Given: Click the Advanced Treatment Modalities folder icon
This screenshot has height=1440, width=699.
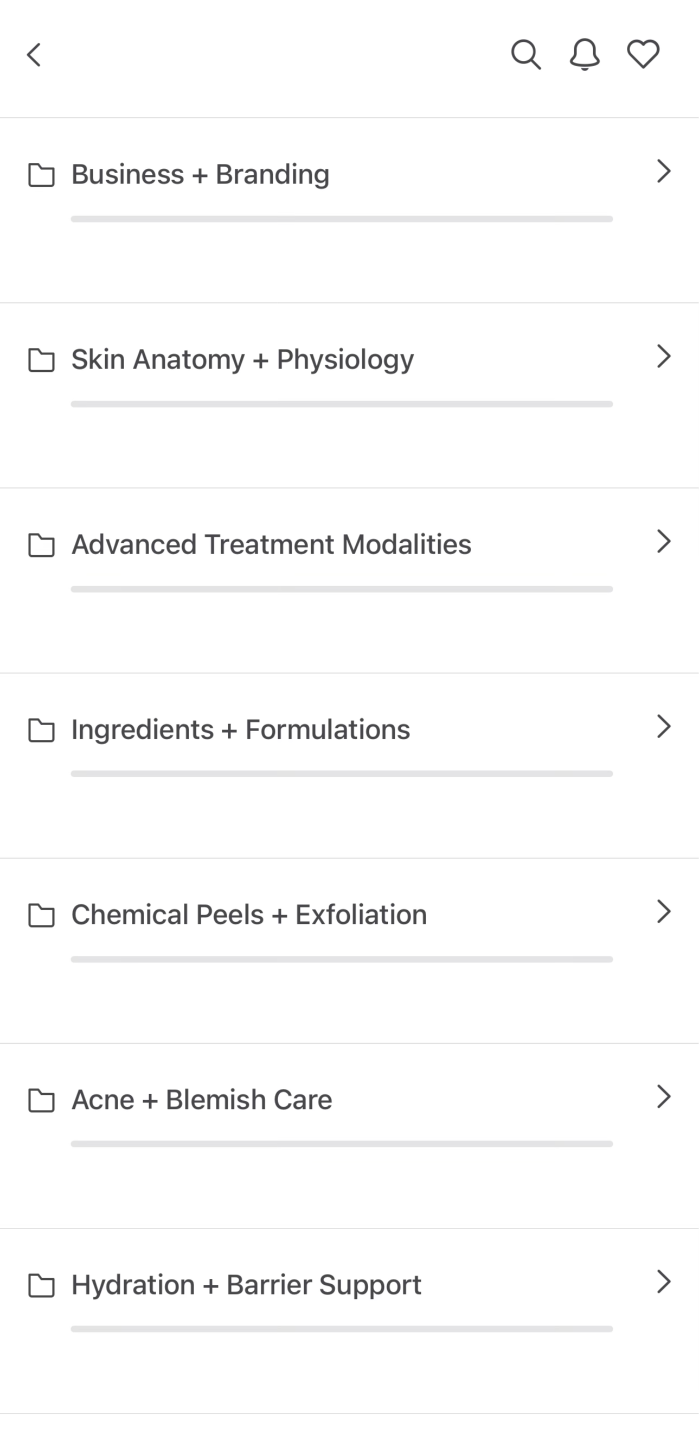Looking at the screenshot, I should point(41,545).
